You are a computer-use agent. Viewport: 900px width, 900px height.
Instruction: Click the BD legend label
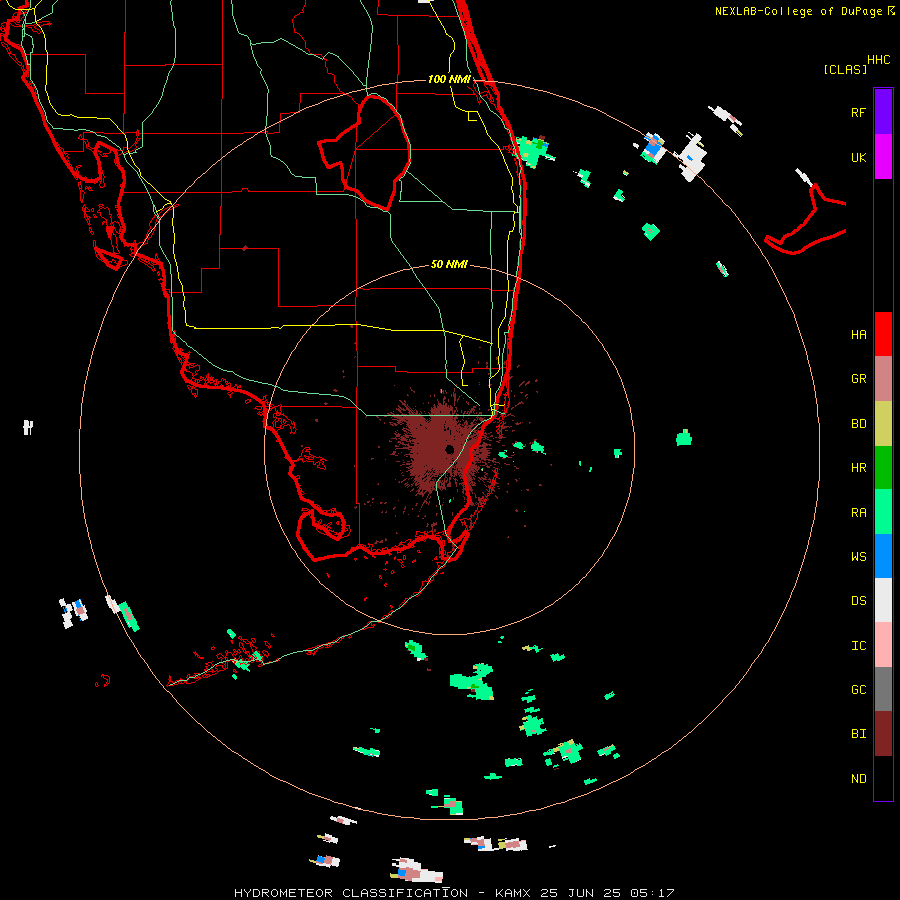tap(858, 423)
